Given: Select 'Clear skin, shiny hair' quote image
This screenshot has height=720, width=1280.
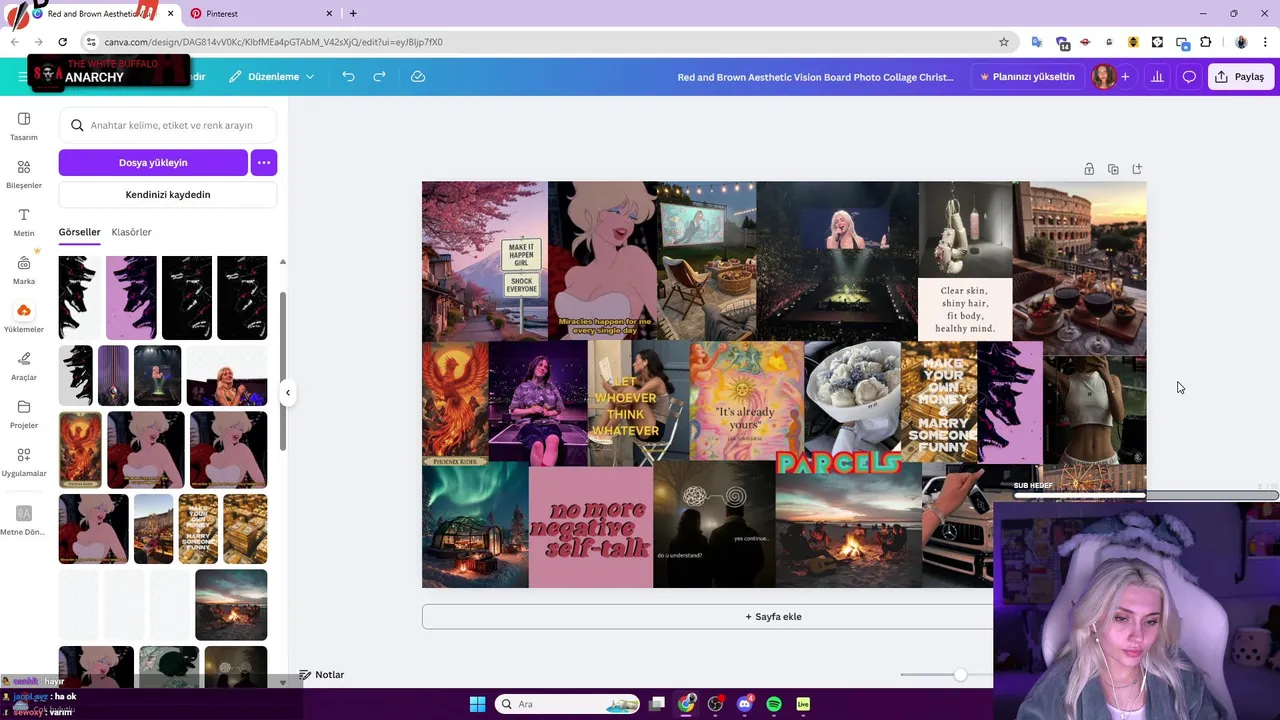Looking at the screenshot, I should click(x=965, y=309).
